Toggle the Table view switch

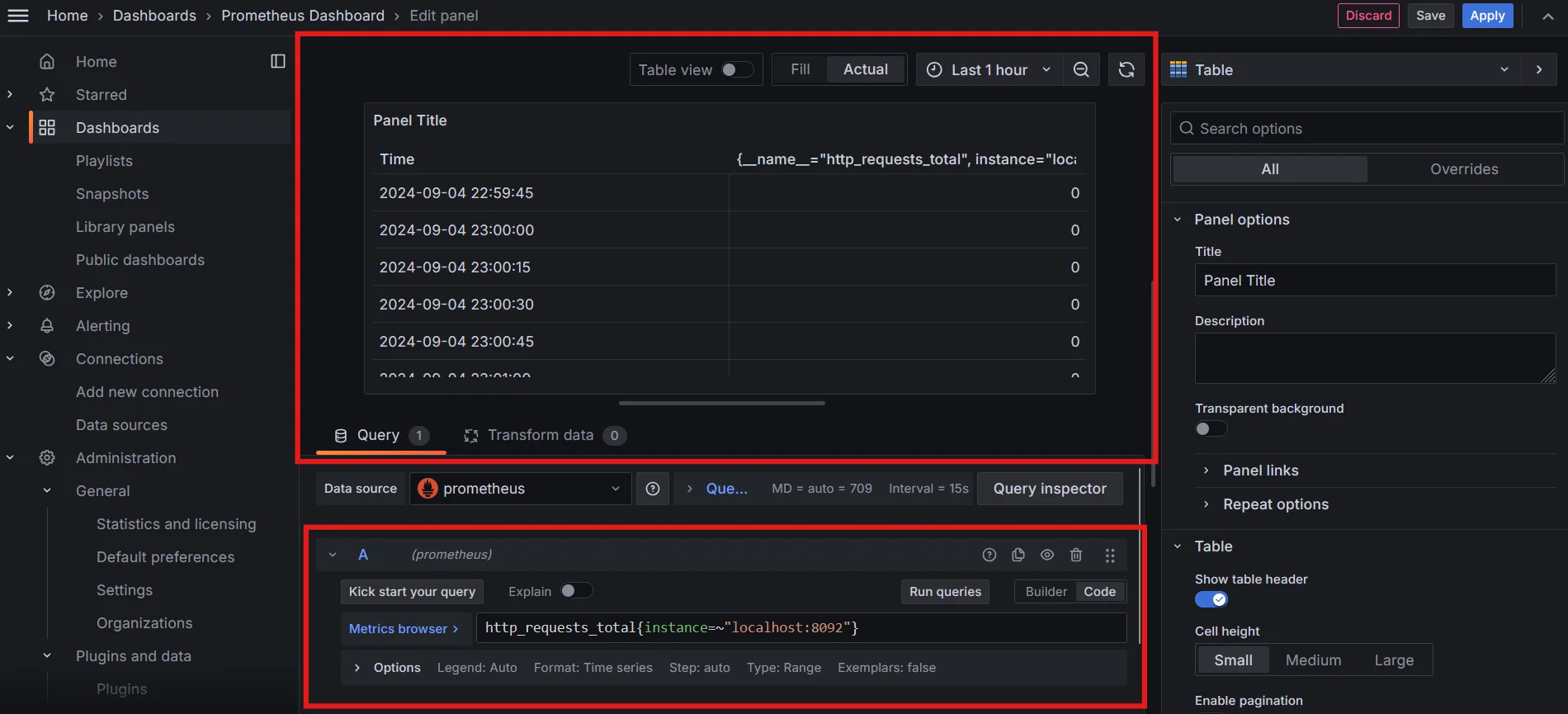[x=737, y=70]
